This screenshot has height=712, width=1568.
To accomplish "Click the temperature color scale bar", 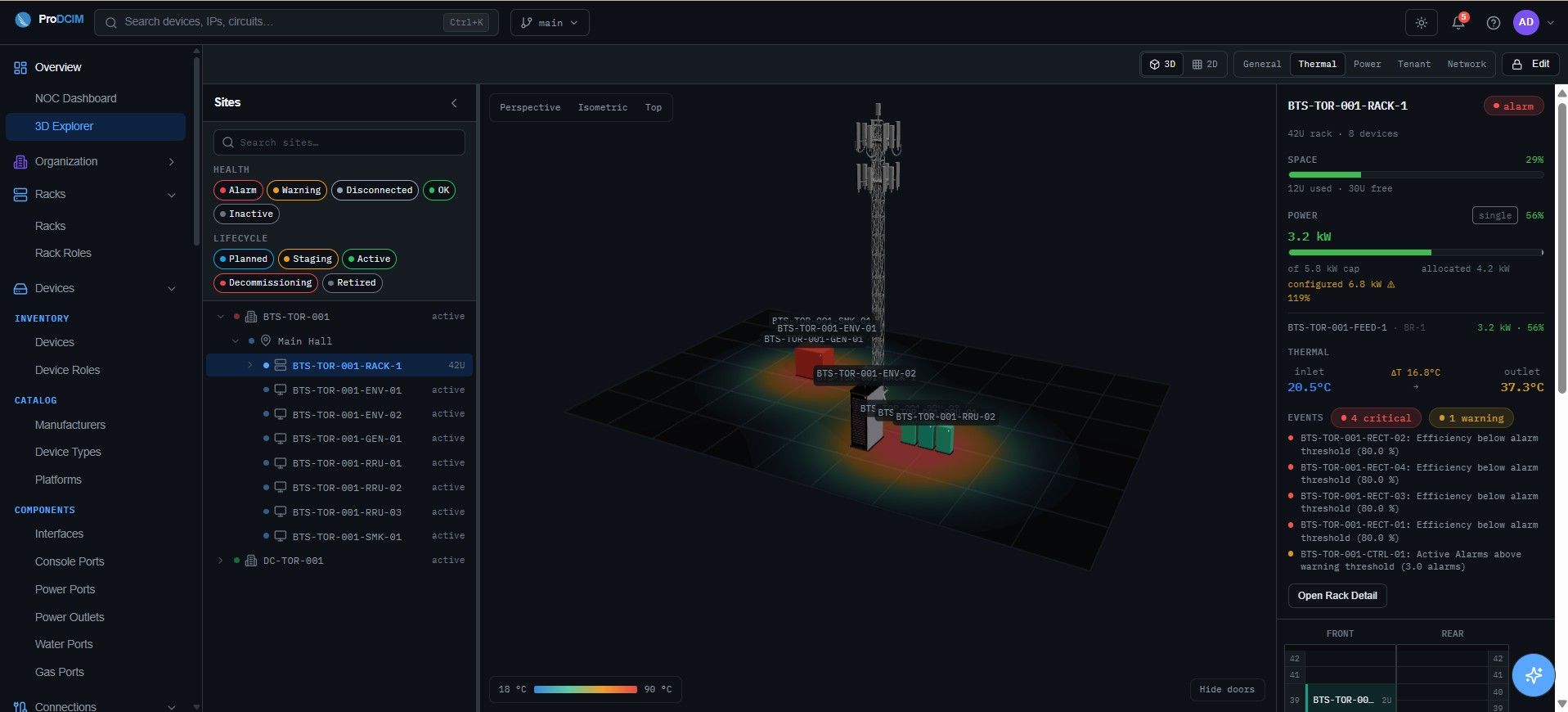I will click(586, 690).
